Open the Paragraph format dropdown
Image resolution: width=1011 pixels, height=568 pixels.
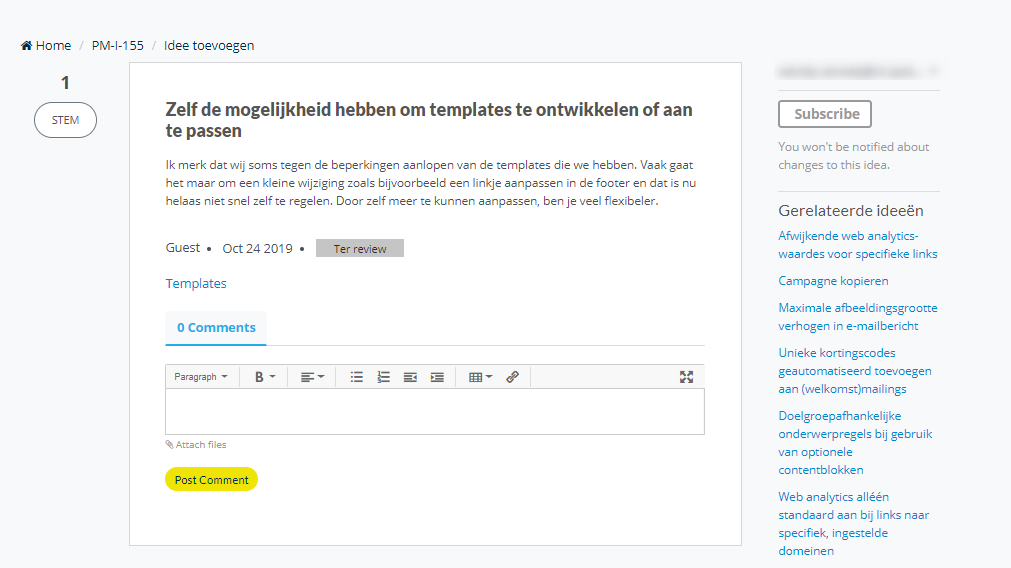(x=201, y=377)
